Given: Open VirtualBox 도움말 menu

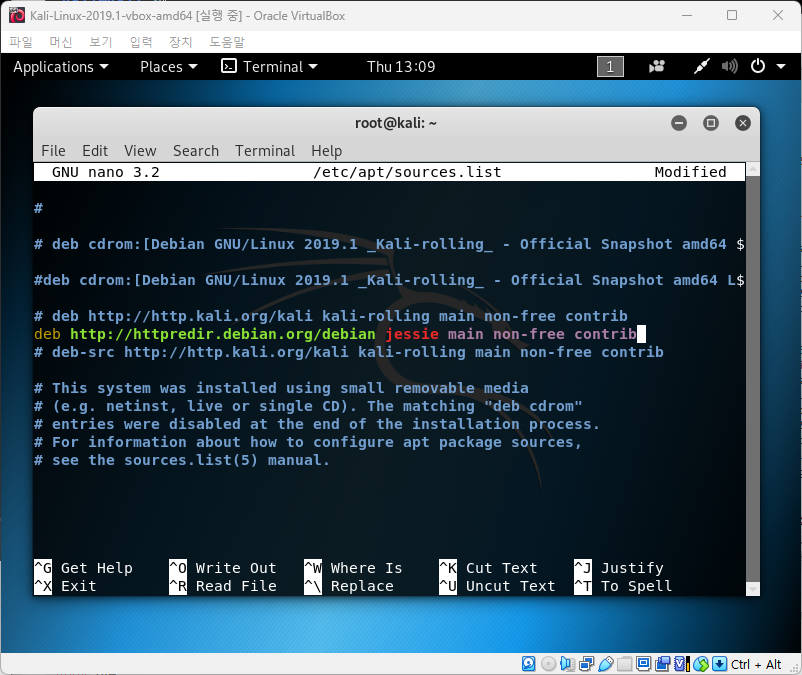Looking at the screenshot, I should point(227,42).
